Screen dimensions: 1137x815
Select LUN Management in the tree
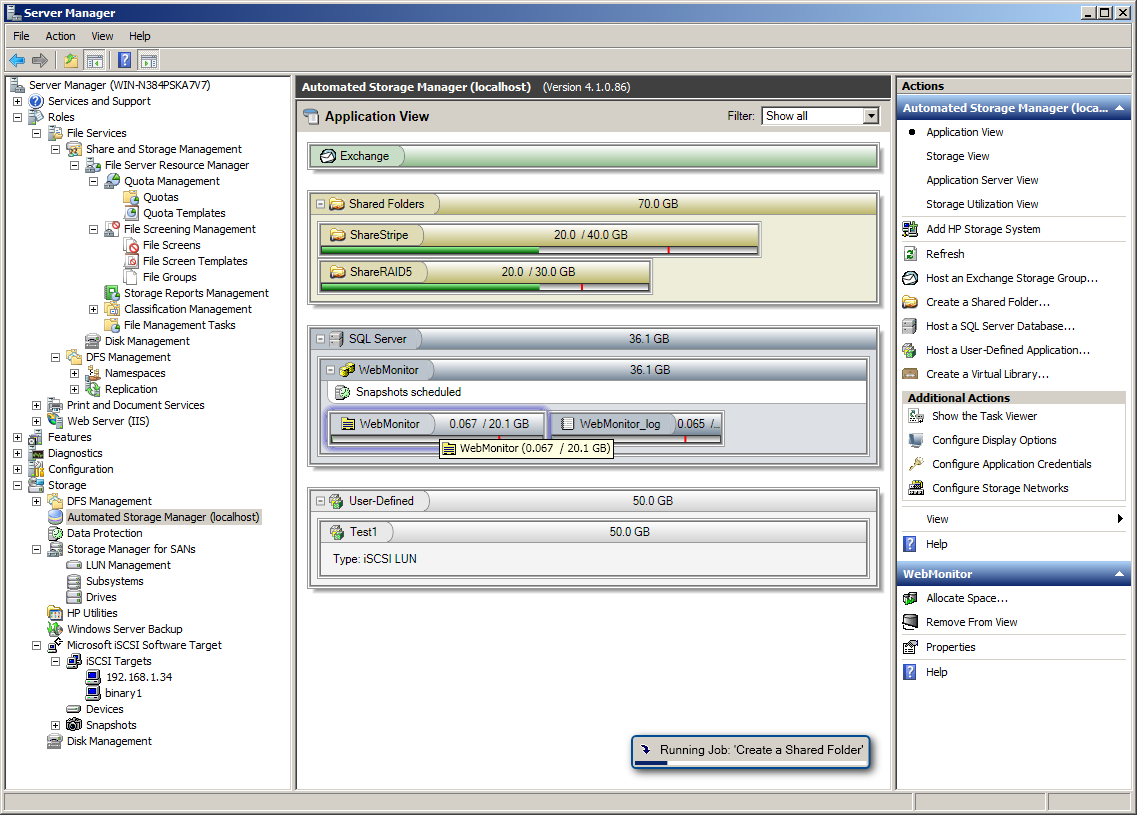tap(128, 566)
